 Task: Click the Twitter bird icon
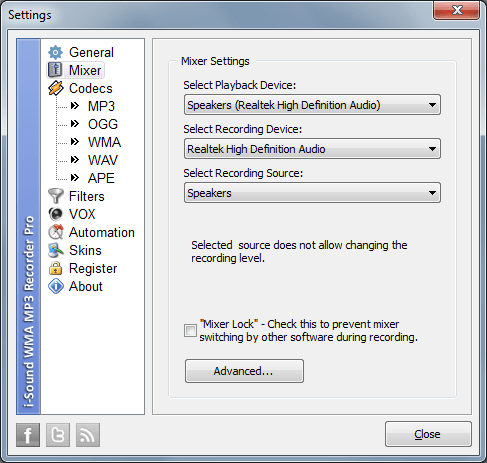tap(58, 435)
